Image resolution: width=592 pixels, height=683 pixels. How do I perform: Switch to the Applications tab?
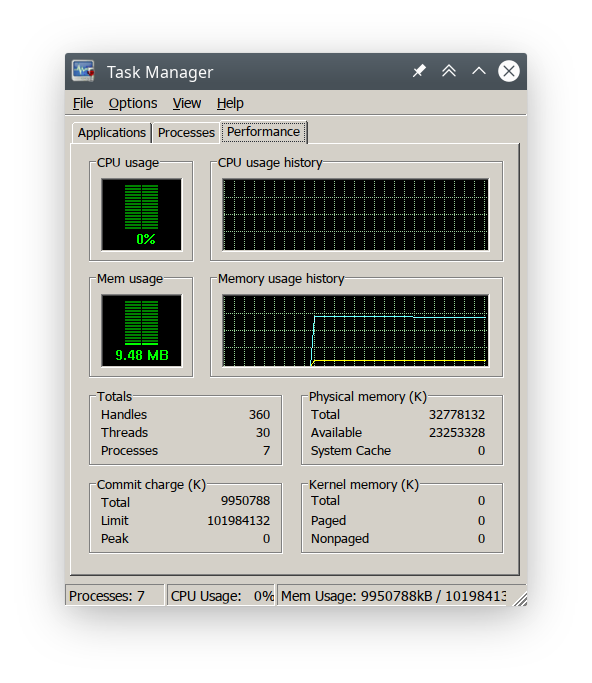112,132
